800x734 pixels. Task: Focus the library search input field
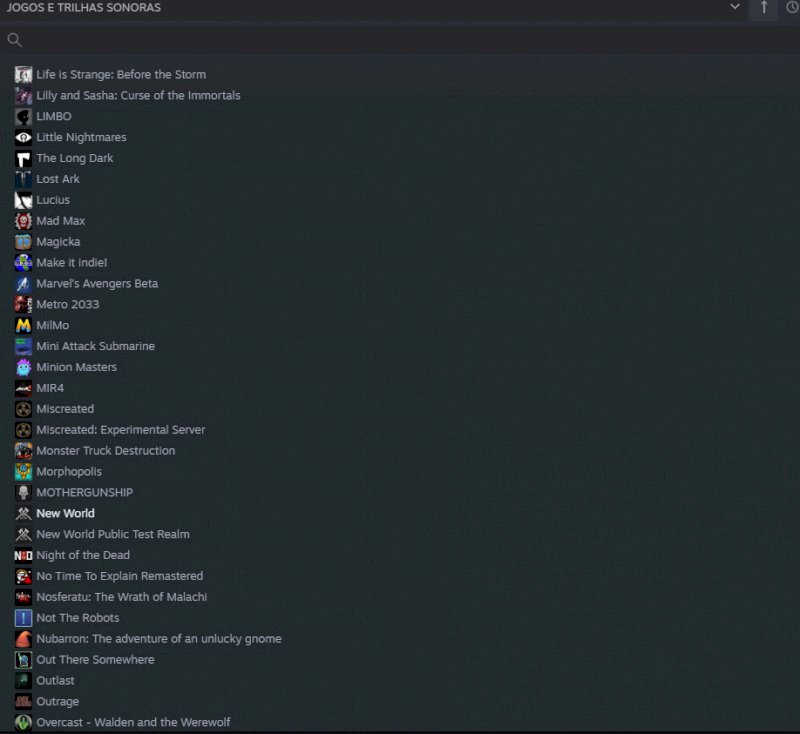[x=400, y=40]
